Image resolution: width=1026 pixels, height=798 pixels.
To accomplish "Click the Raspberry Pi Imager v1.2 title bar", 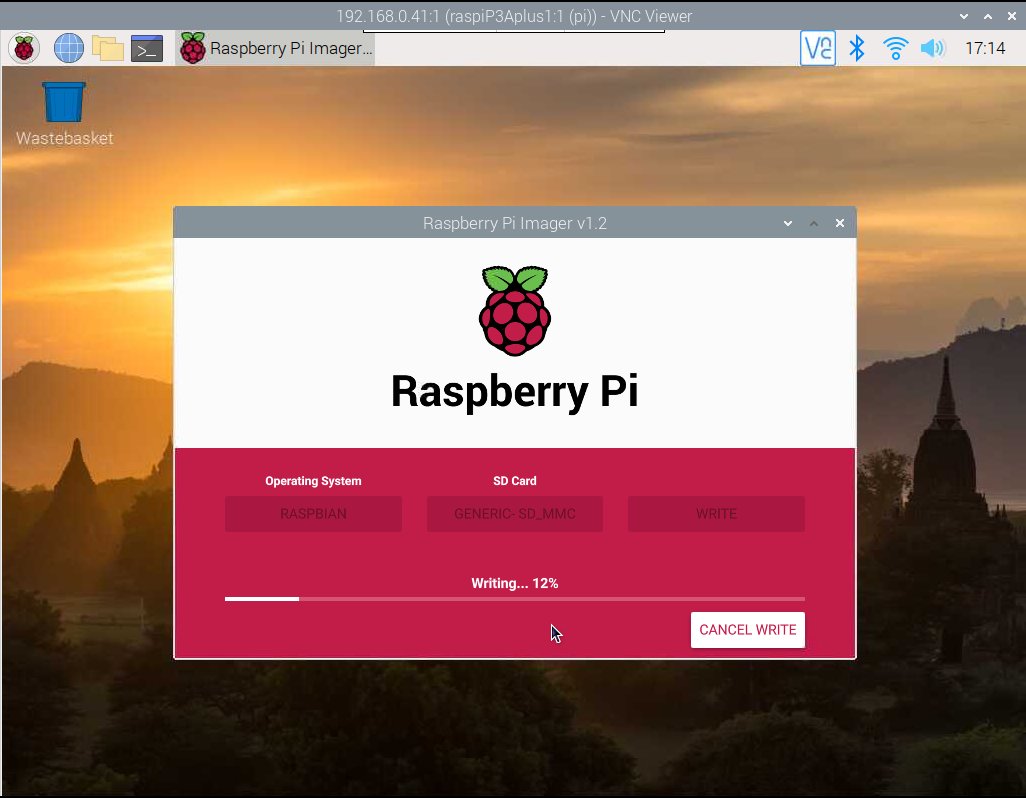I will coord(515,223).
